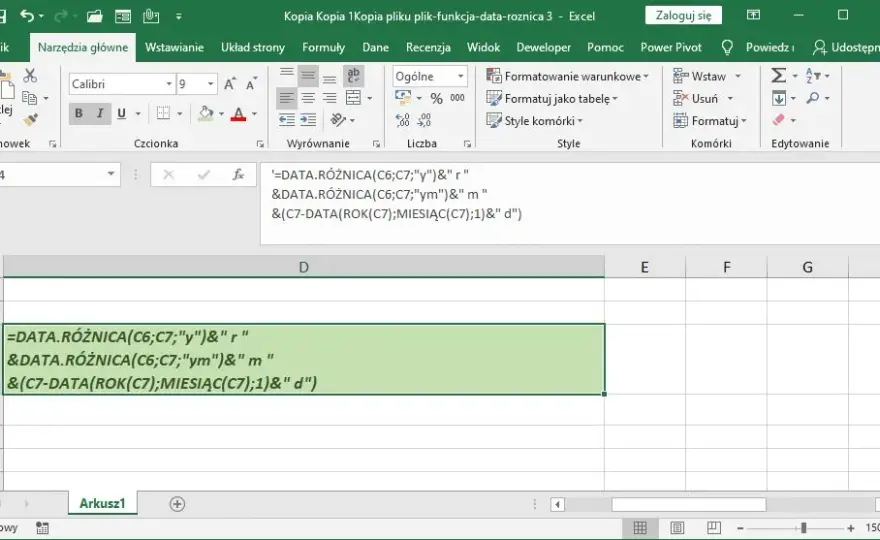Open Formatuj jako tabelę dropdown
880x540 pixels.
coord(552,99)
